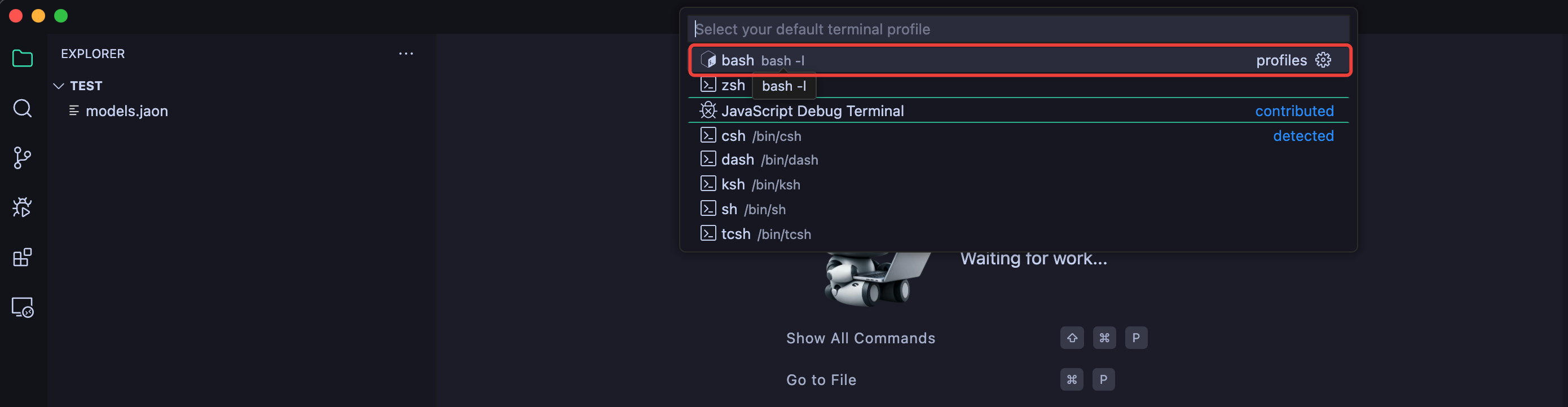Open the Search view icon
1568x407 pixels.
pyautogui.click(x=23, y=108)
